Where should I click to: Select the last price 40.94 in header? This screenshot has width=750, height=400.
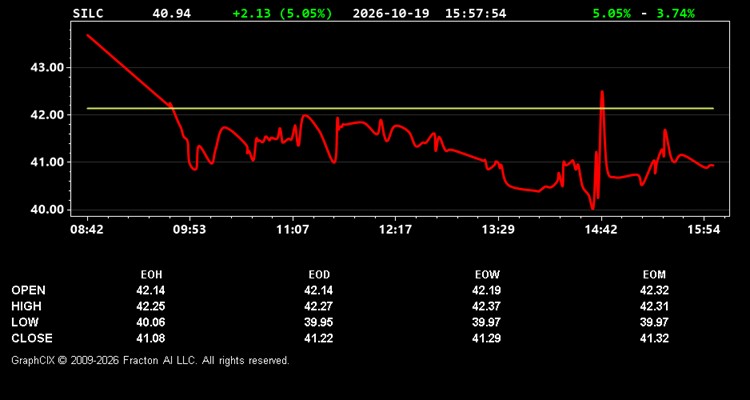171,13
